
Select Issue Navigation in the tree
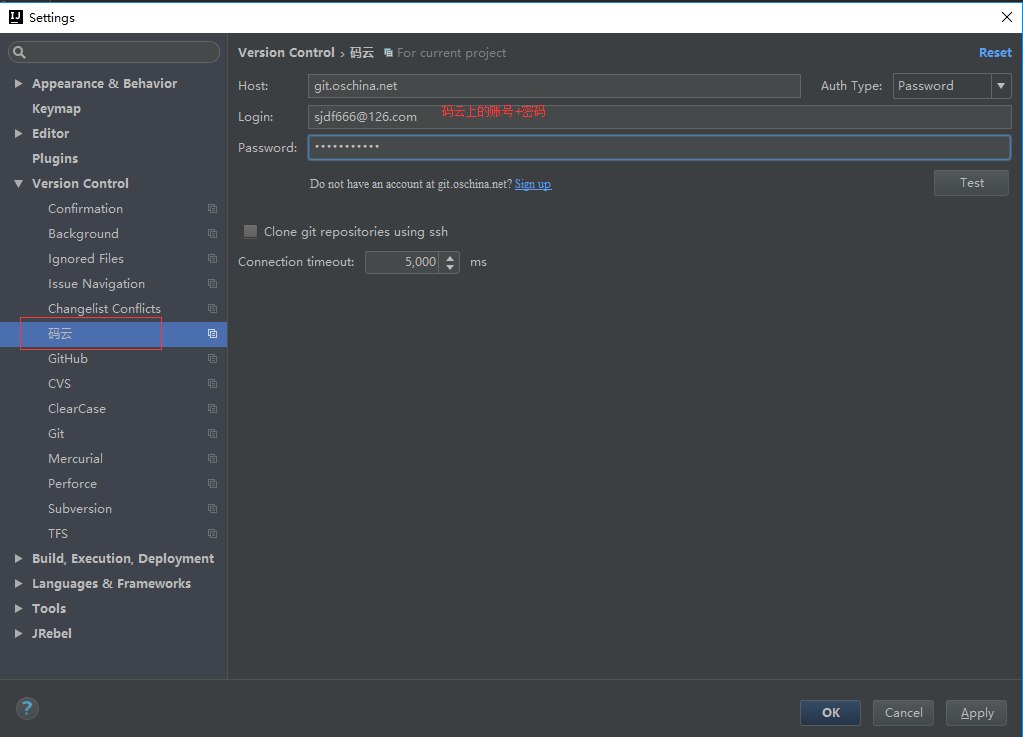pos(97,284)
